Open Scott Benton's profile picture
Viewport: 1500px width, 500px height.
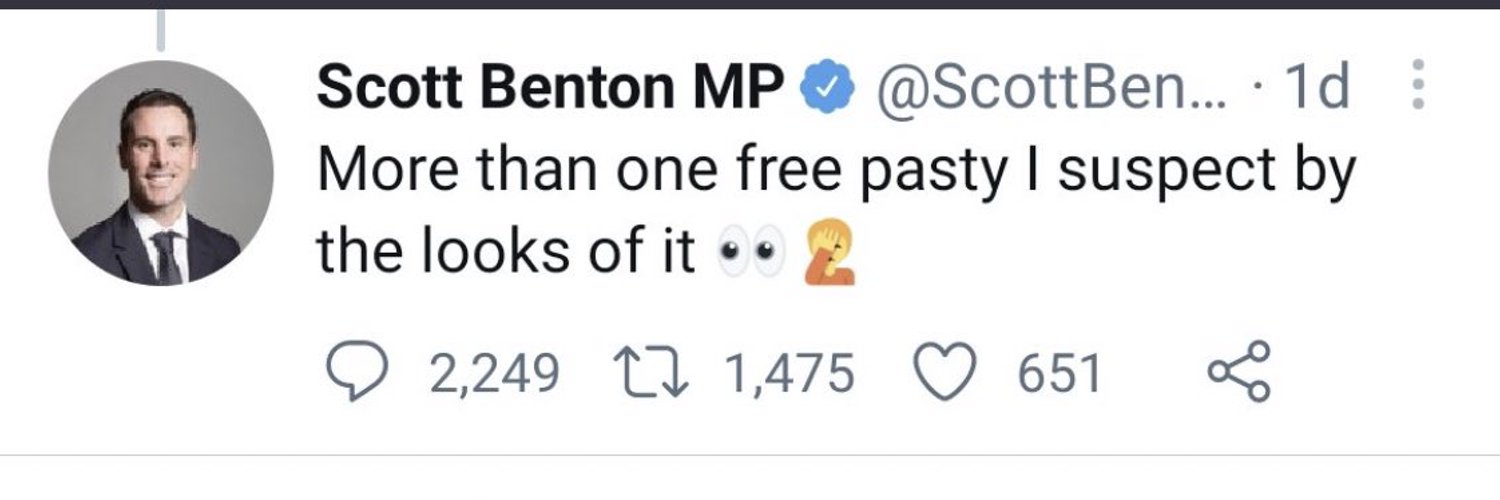[160, 173]
